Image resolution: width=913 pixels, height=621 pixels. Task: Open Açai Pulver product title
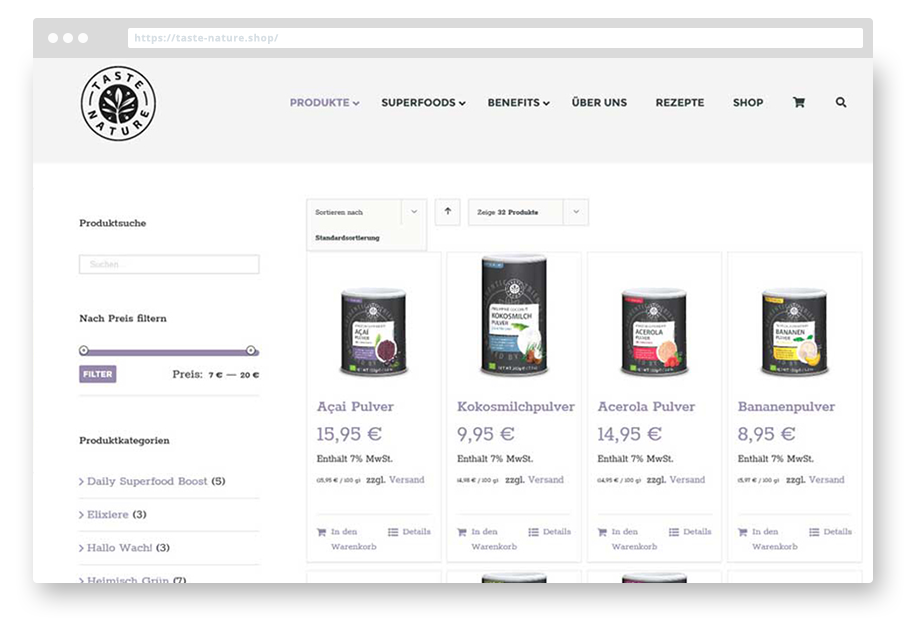coord(355,406)
